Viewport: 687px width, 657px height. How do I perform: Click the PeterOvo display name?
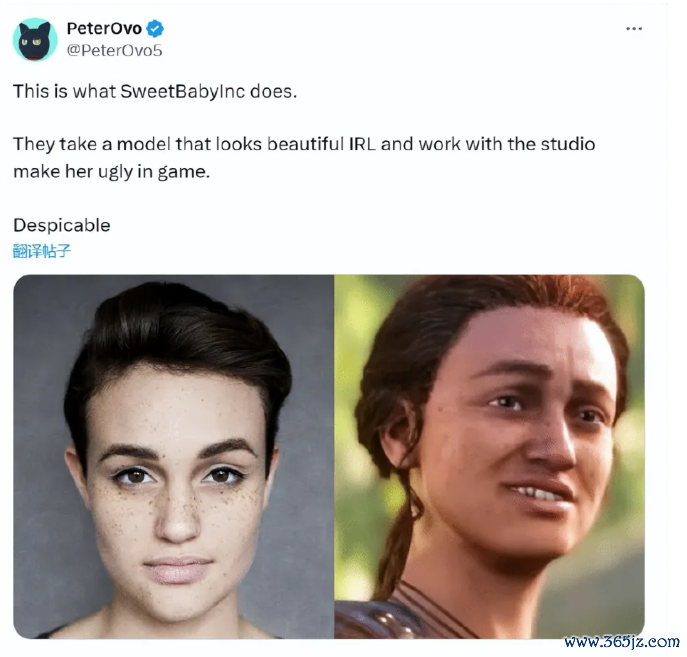coord(104,28)
